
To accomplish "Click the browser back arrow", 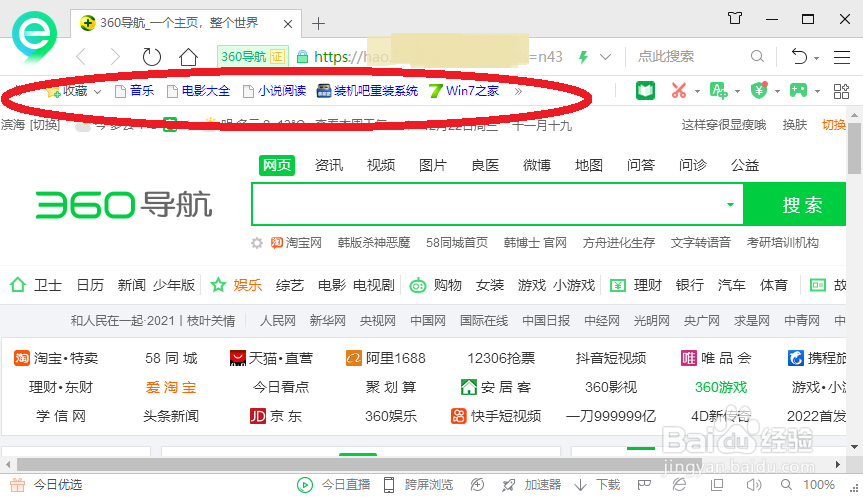I will (x=81, y=57).
